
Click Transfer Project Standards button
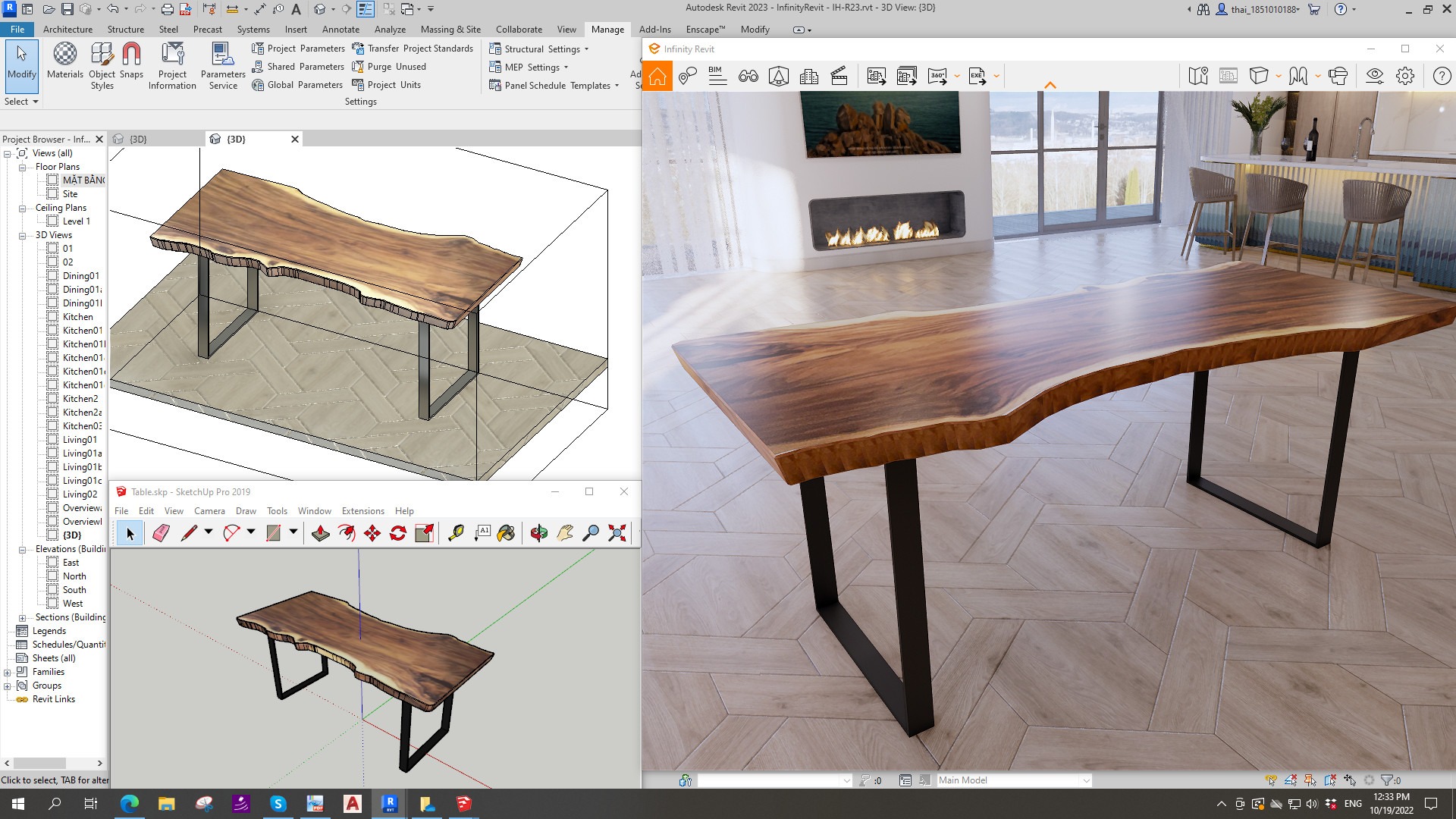click(413, 49)
